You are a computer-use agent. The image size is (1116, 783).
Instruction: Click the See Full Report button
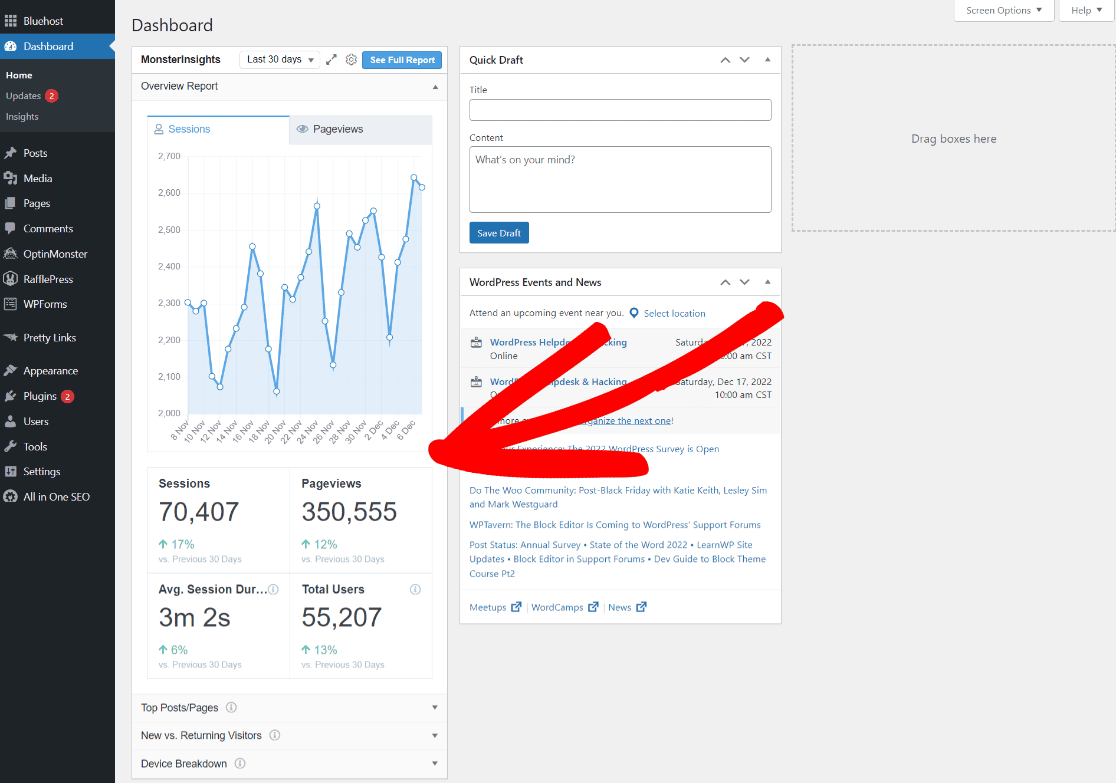click(x=401, y=60)
